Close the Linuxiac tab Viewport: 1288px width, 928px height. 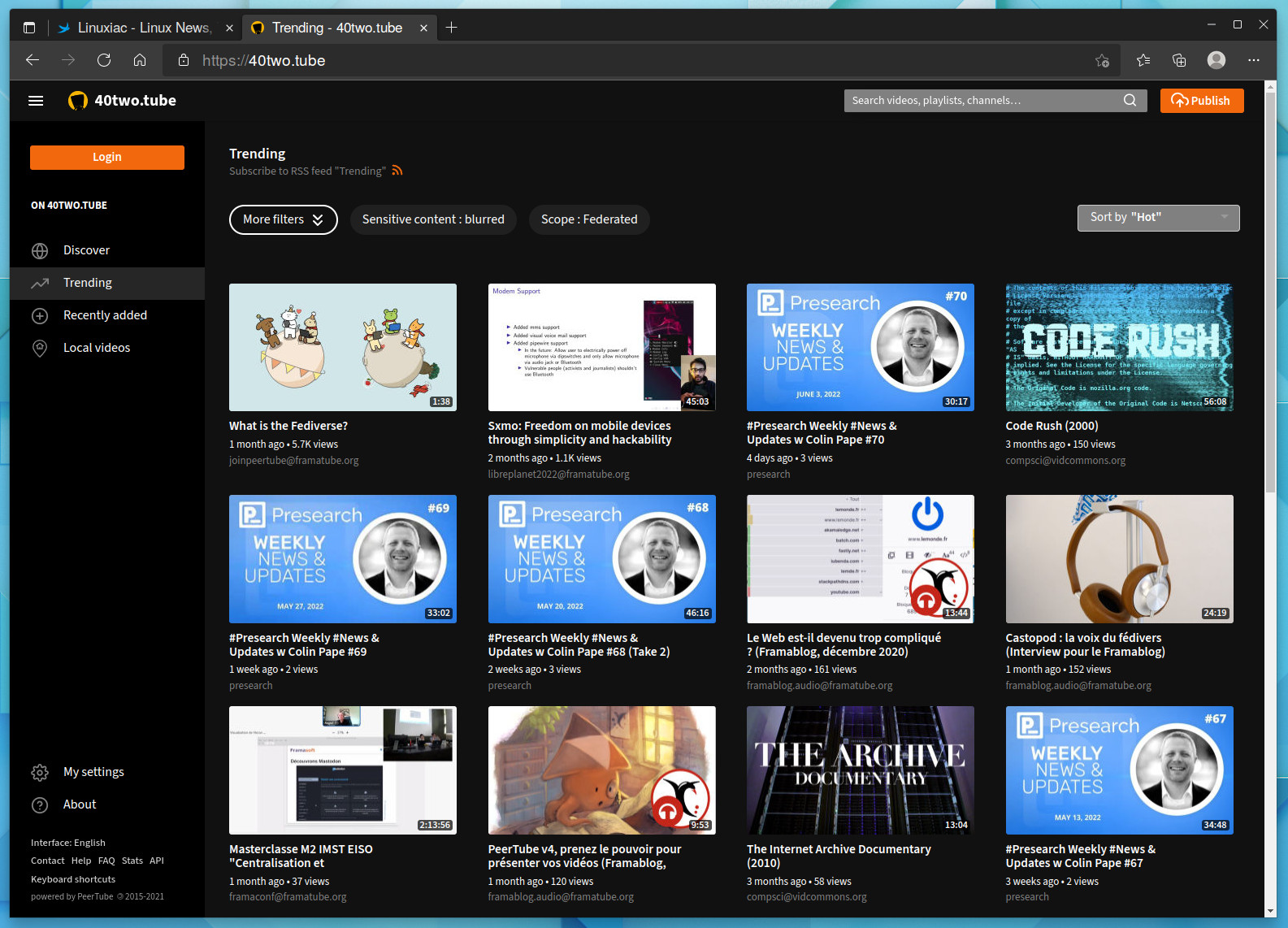click(229, 28)
